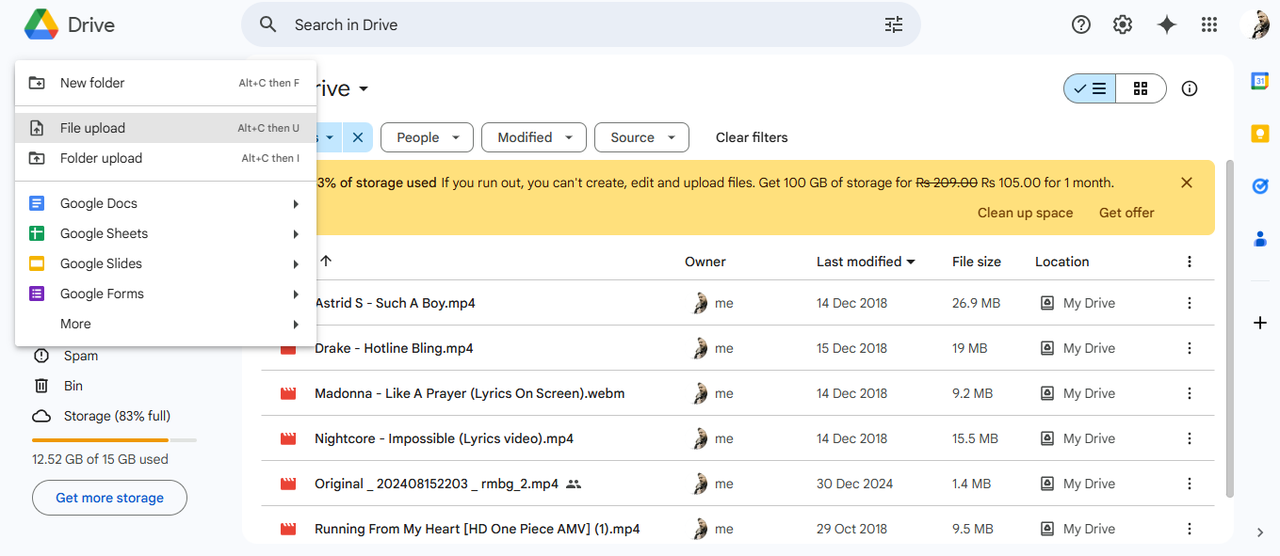Click Get offer link
1280x556 pixels.
(x=1127, y=213)
